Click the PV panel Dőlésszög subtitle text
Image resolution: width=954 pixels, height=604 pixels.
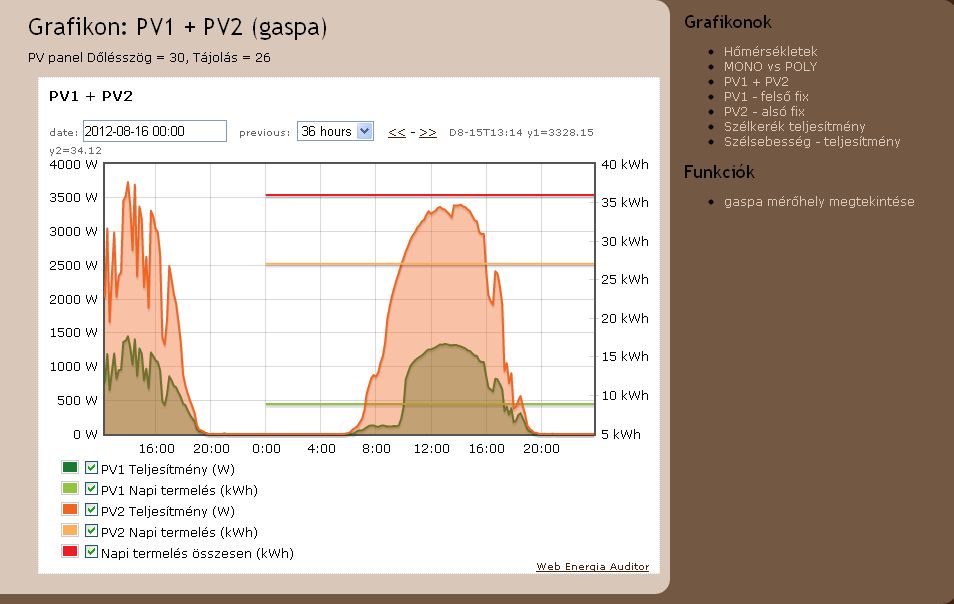pos(149,58)
